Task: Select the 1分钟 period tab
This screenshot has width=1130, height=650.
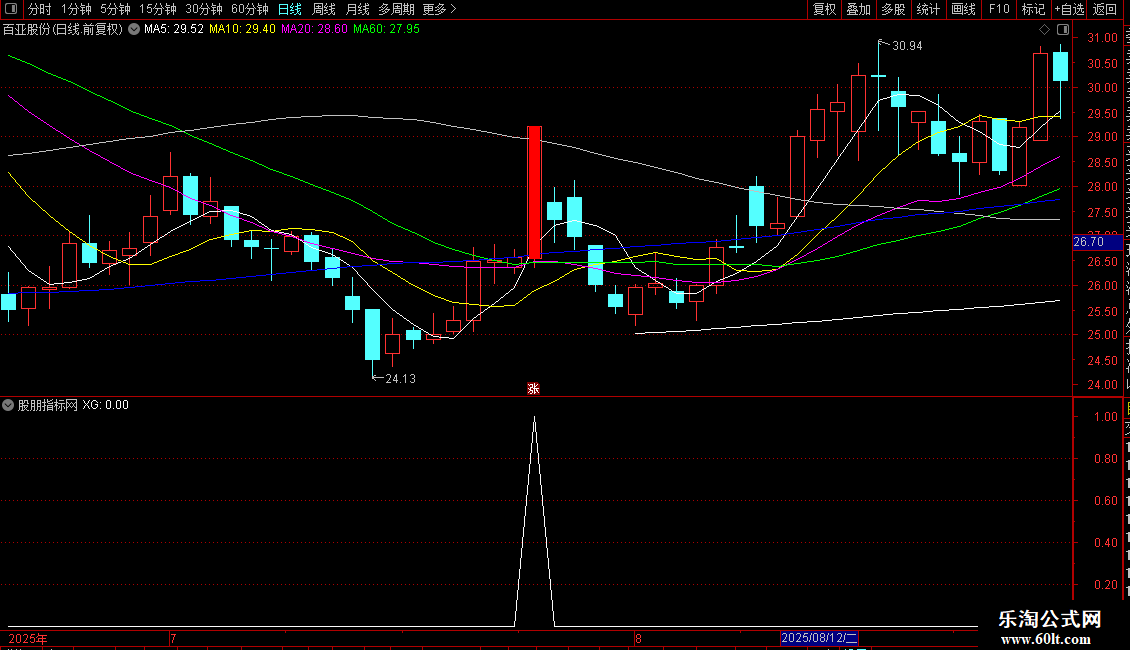Action: coord(76,9)
